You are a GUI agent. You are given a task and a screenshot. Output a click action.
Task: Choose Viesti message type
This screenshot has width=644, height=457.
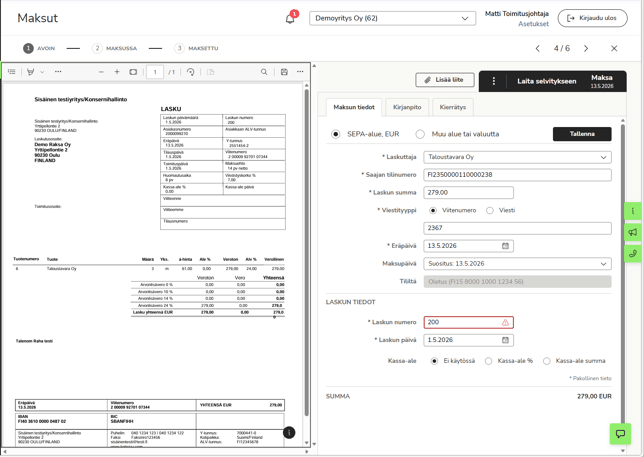(490, 210)
